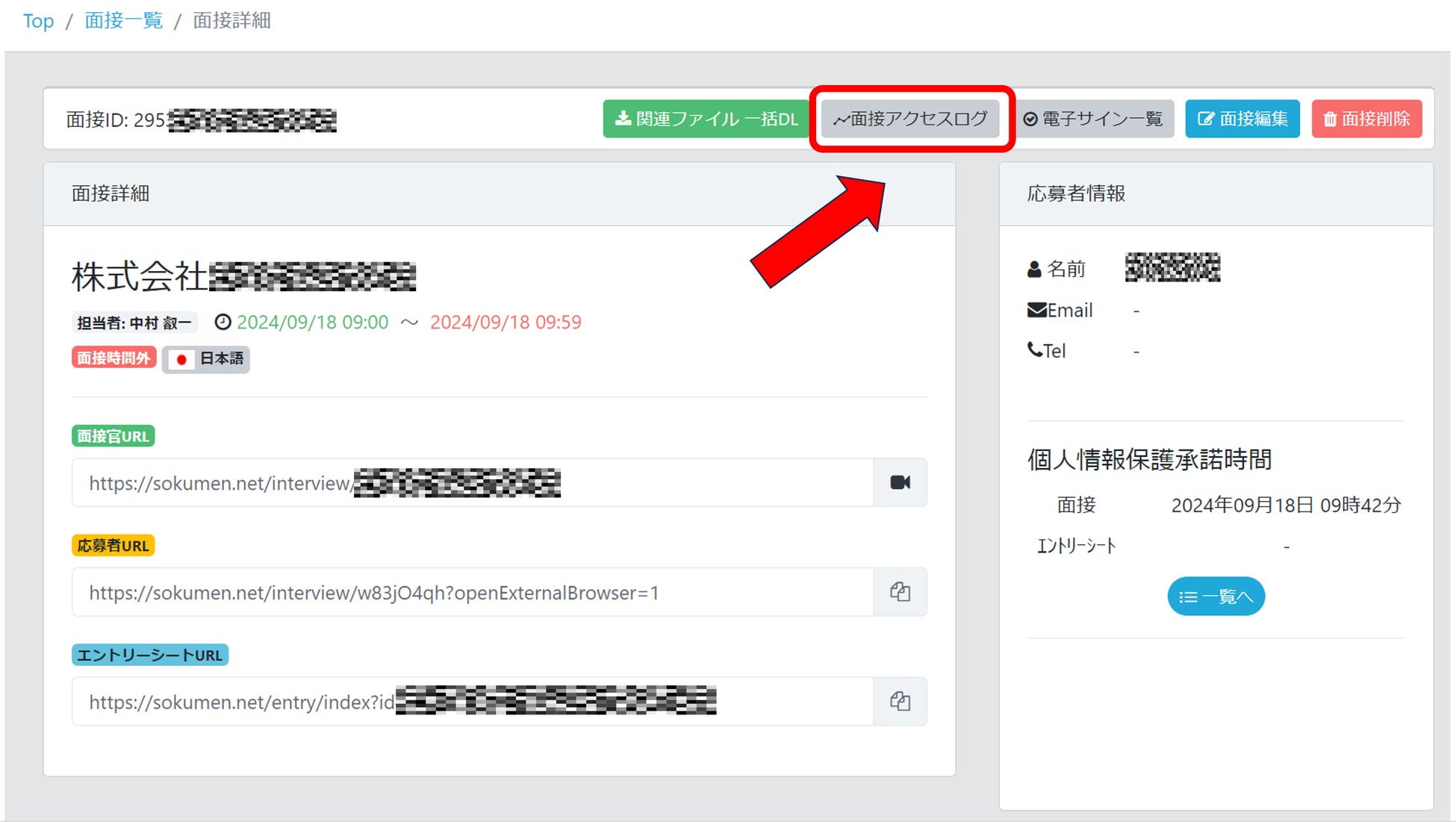This screenshot has height=822, width=1456.
Task: Navigate to Top breadcrumb link
Action: click(38, 21)
